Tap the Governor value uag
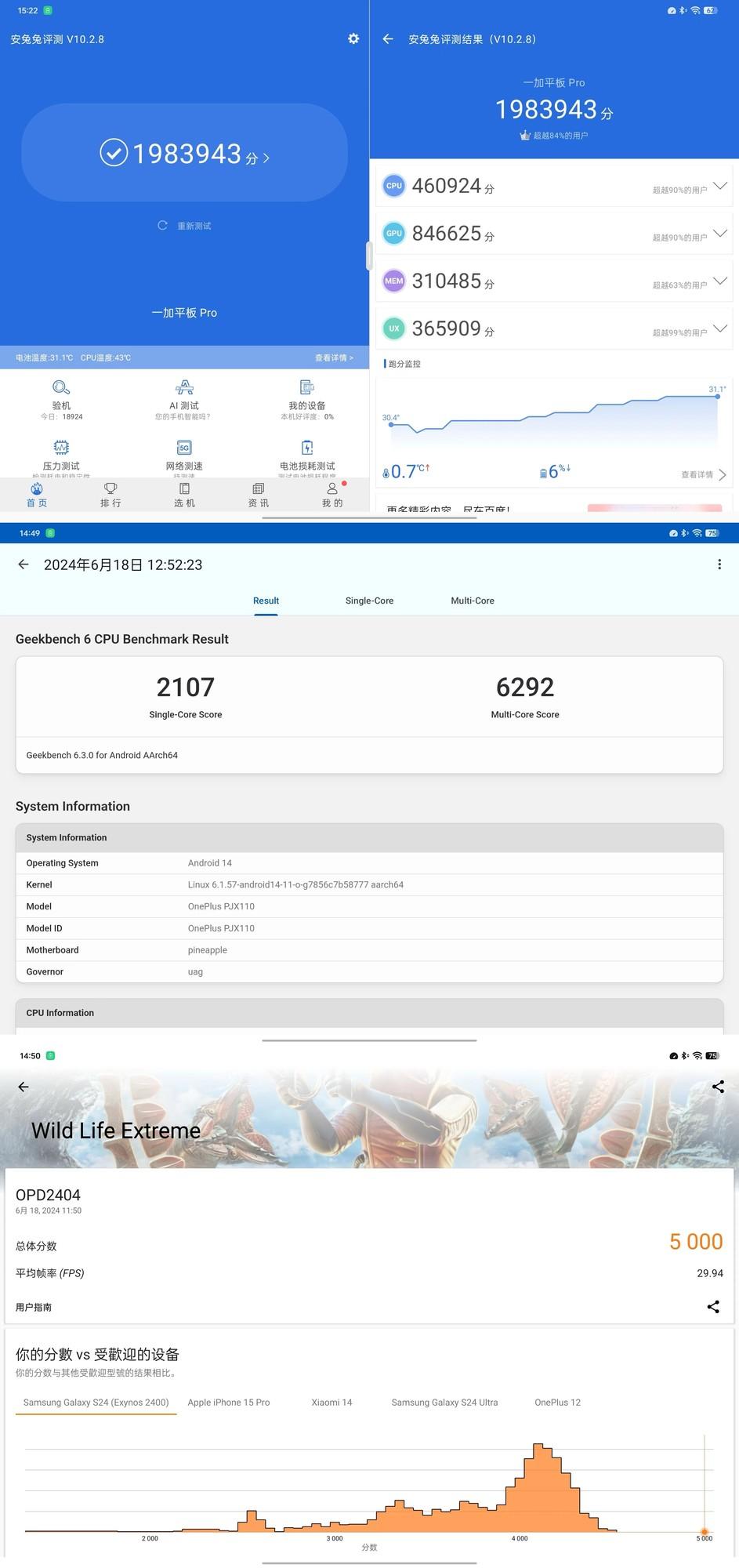 pyautogui.click(x=195, y=972)
